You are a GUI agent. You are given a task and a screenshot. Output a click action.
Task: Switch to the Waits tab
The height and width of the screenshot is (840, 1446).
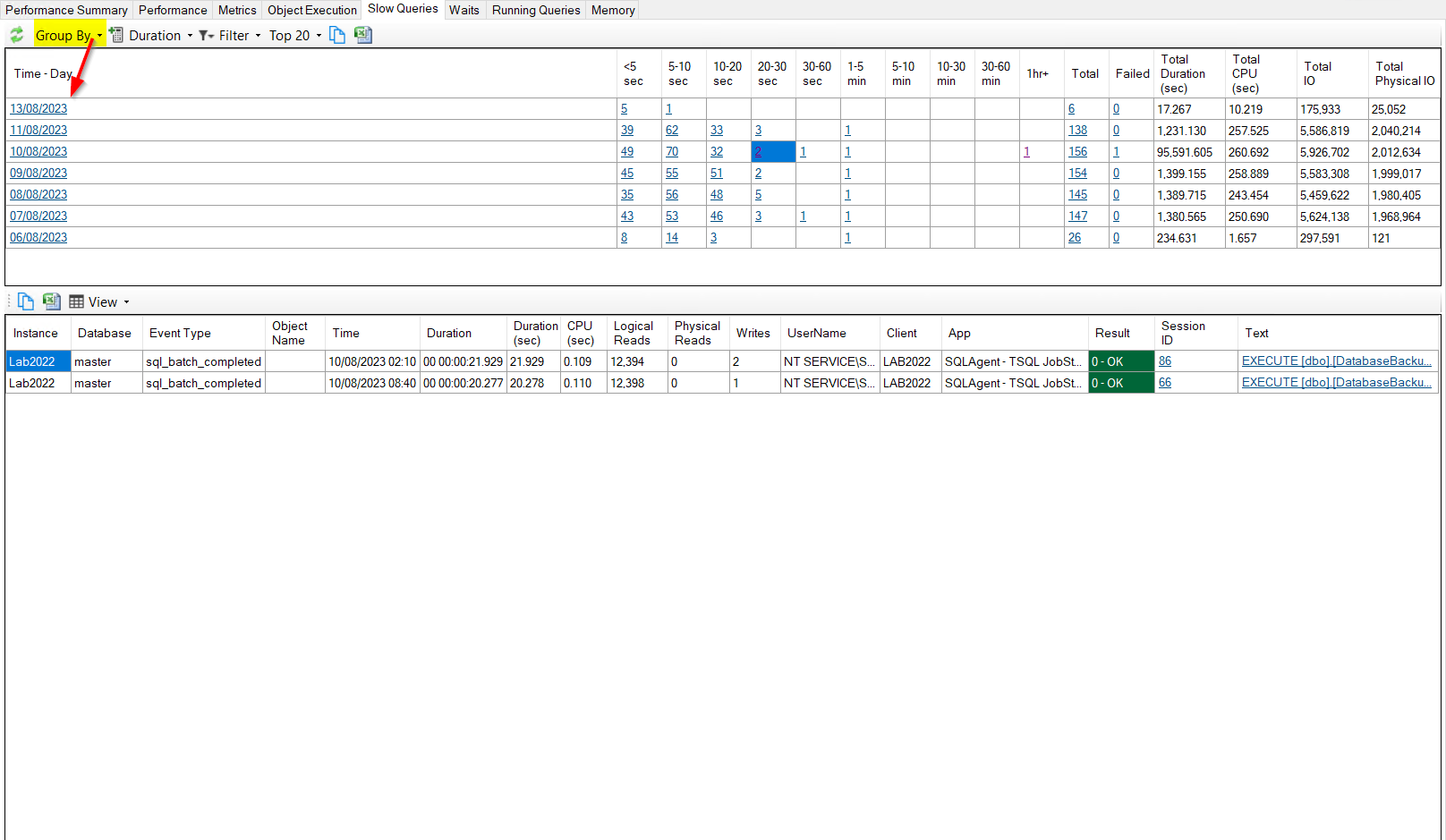tap(464, 10)
